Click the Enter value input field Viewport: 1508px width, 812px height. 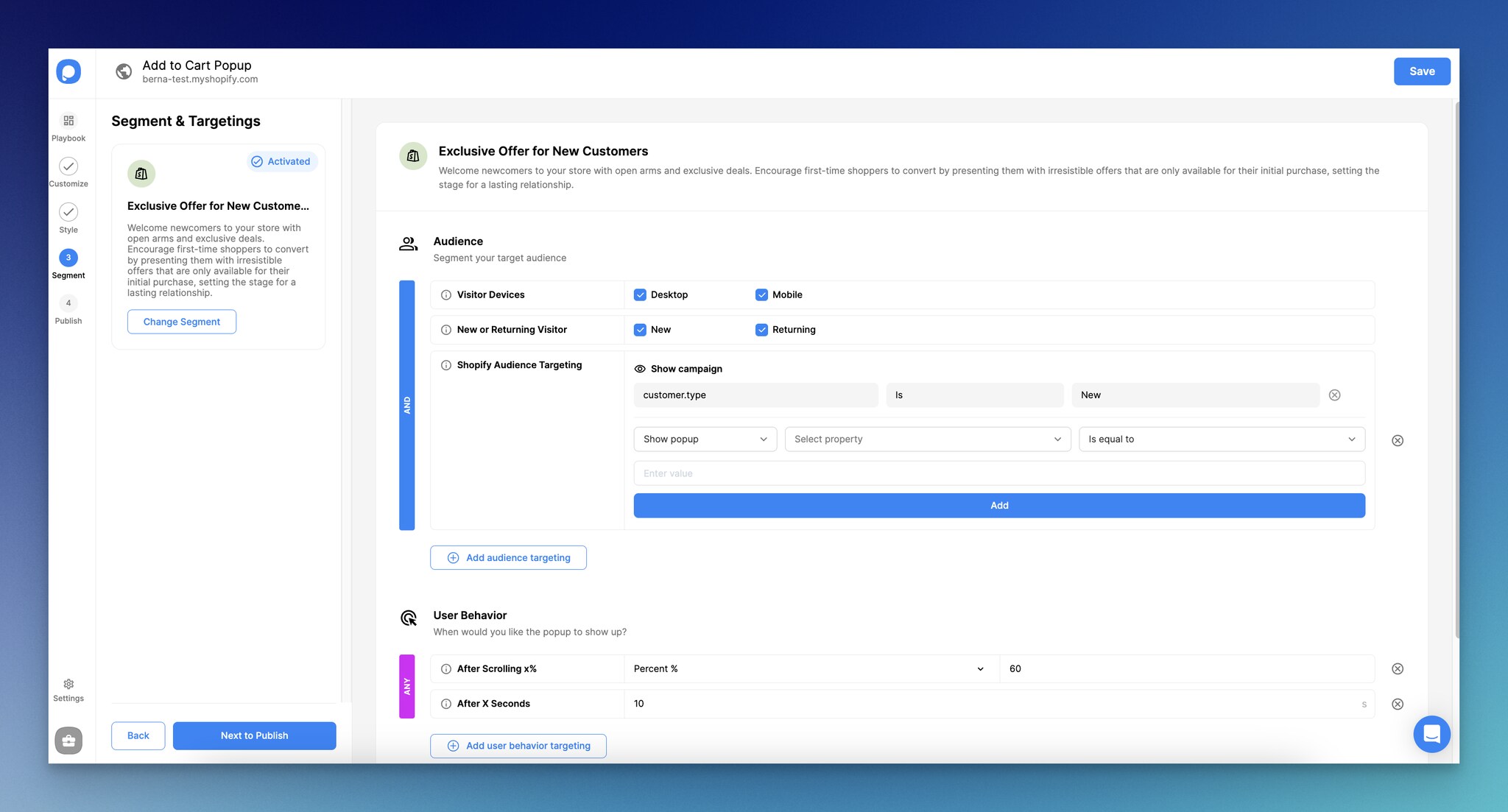[998, 473]
